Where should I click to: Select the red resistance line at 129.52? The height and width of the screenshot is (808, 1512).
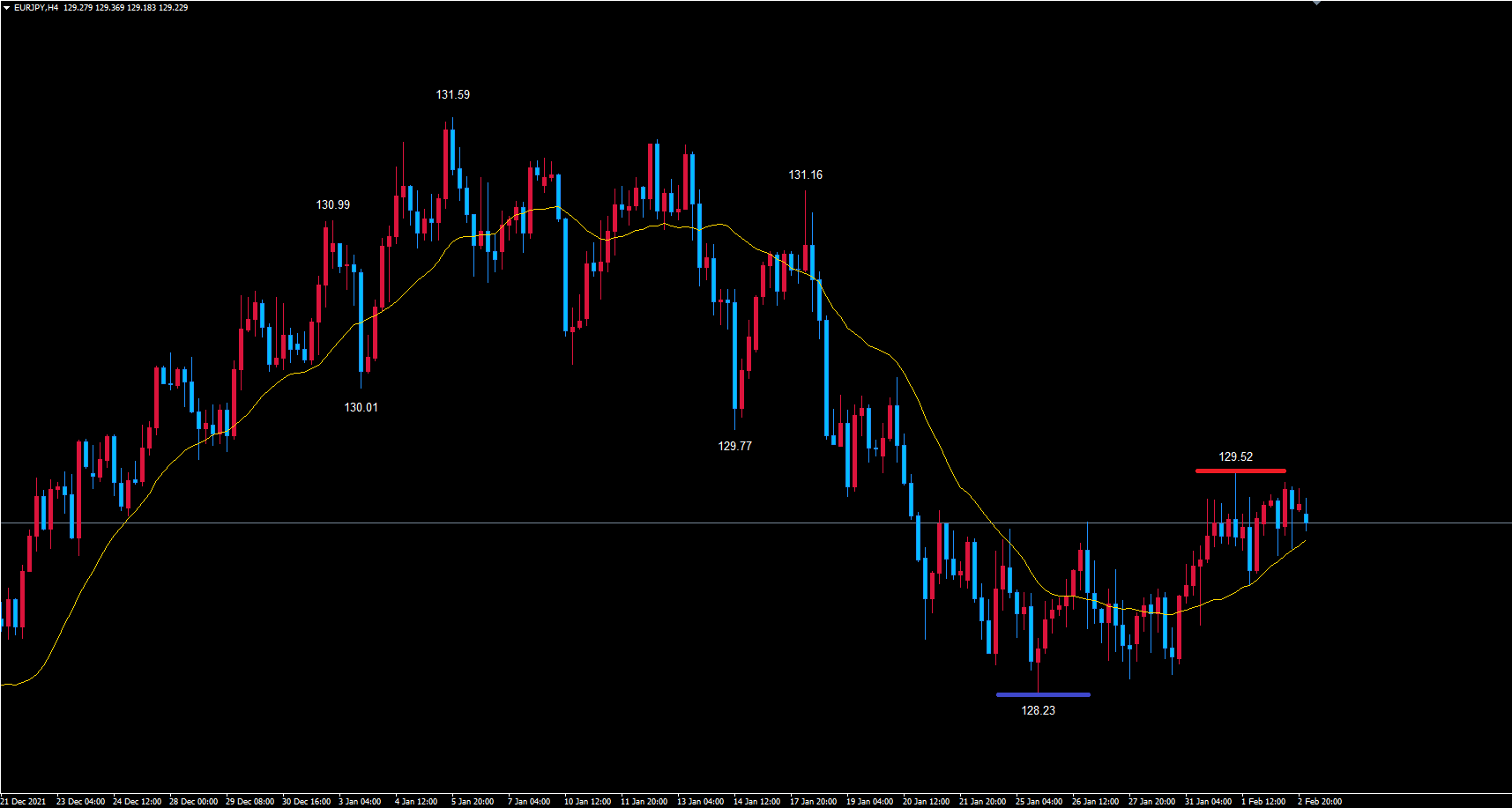pos(1240,471)
